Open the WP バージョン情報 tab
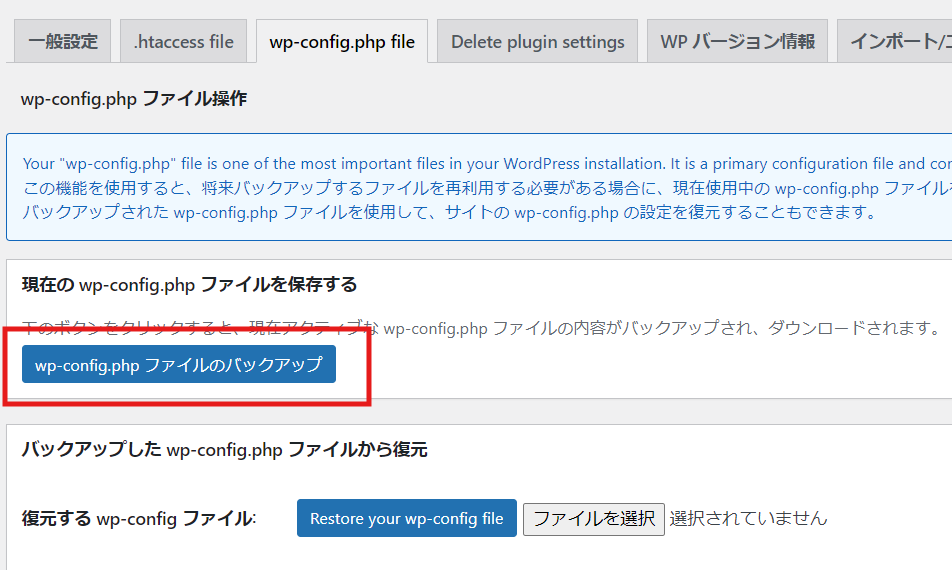Viewport: 952px width, 570px height. point(737,41)
